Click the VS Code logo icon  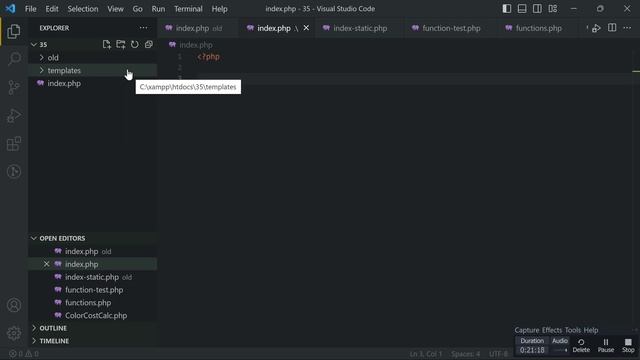(10, 9)
